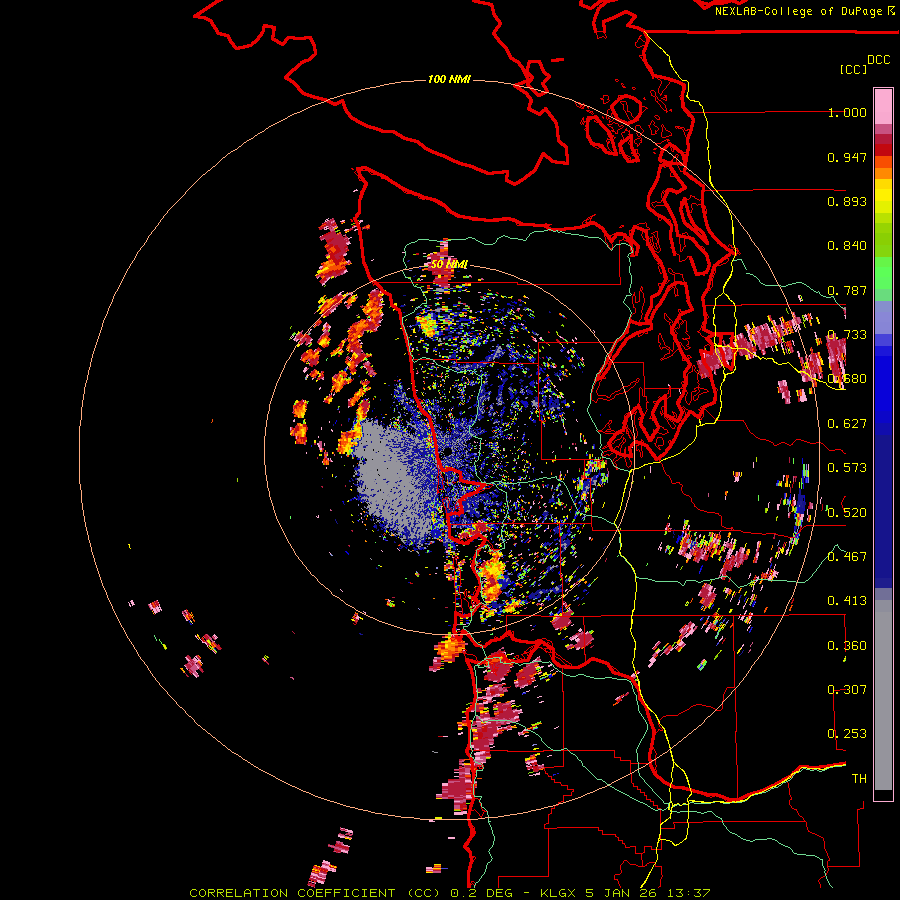Click the 50 NMI range ring label

coord(449,265)
